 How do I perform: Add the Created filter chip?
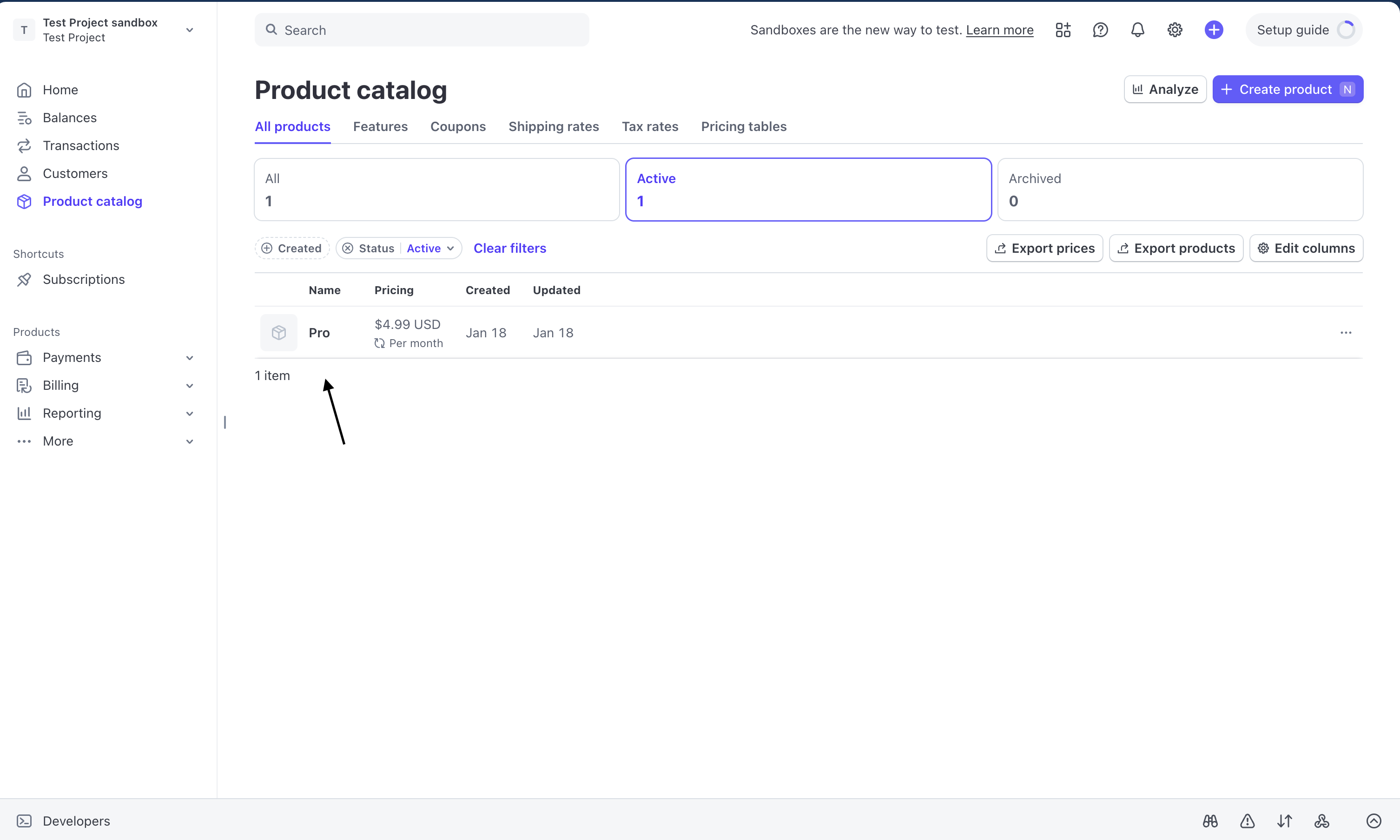coord(291,249)
